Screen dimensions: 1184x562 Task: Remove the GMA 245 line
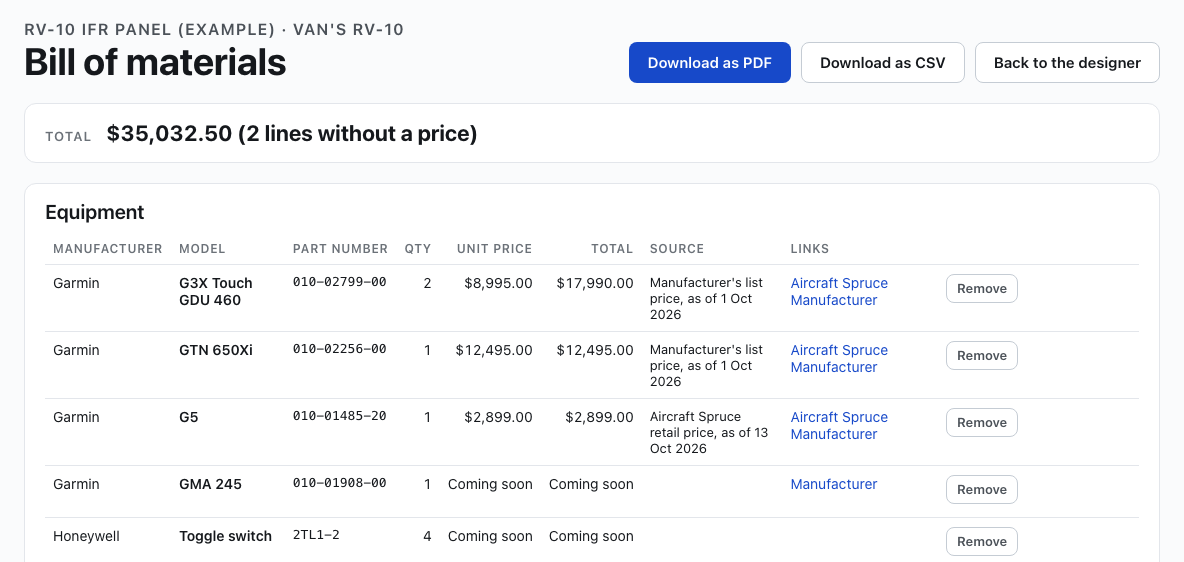tap(982, 489)
